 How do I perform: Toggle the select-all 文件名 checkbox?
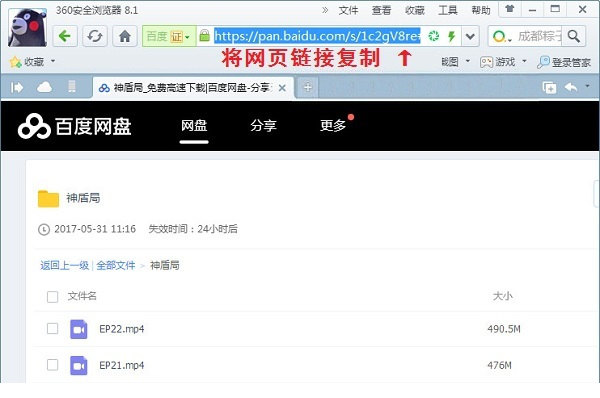tap(52, 297)
